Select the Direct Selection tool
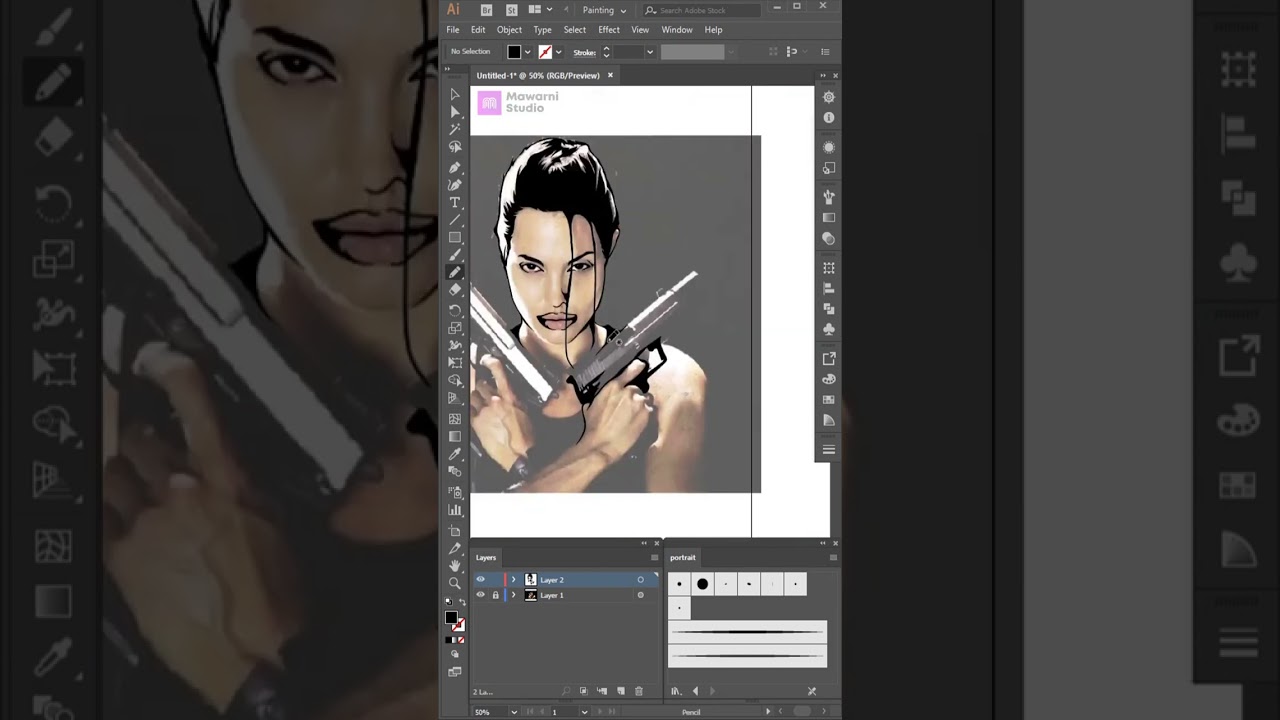Viewport: 1280px width, 720px height. point(455,112)
